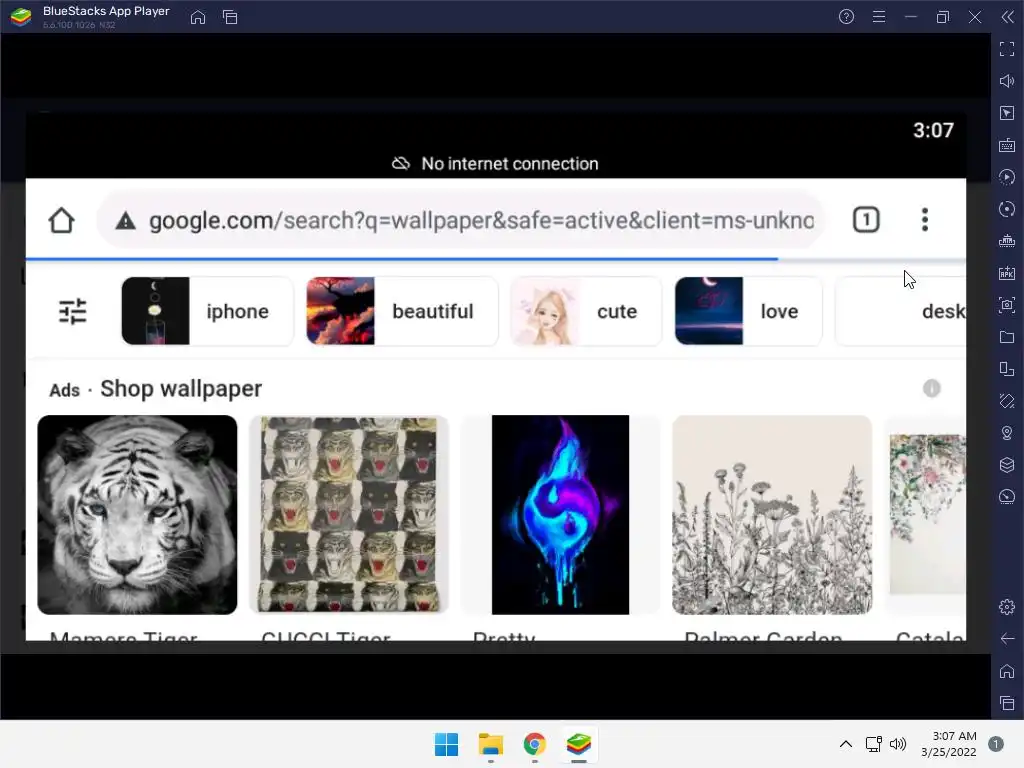Open the media manager folder icon
This screenshot has width=1024, height=768.
pos(1007,337)
